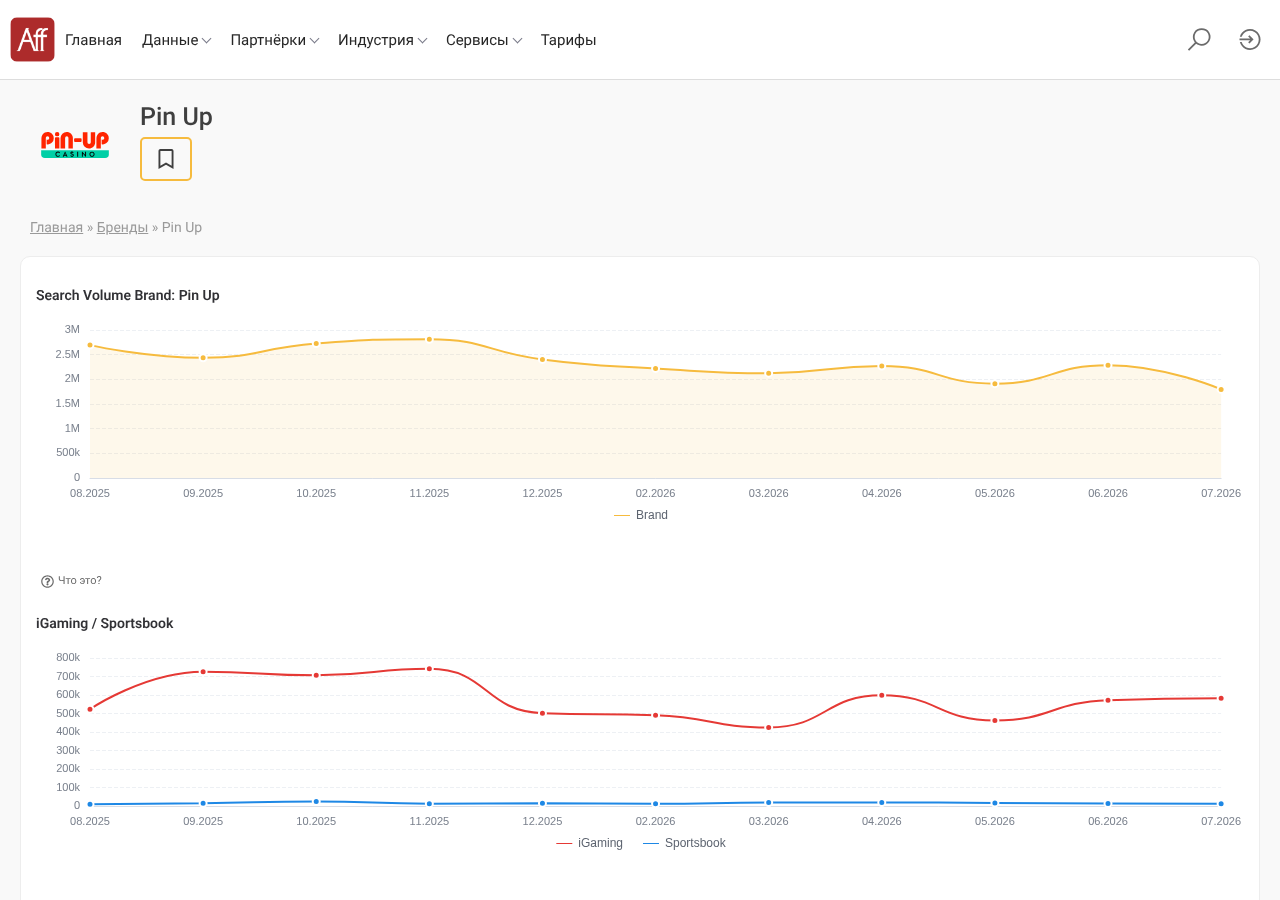Follow the Бренды breadcrumb link
Screen dimensions: 1280x900
tap(122, 227)
